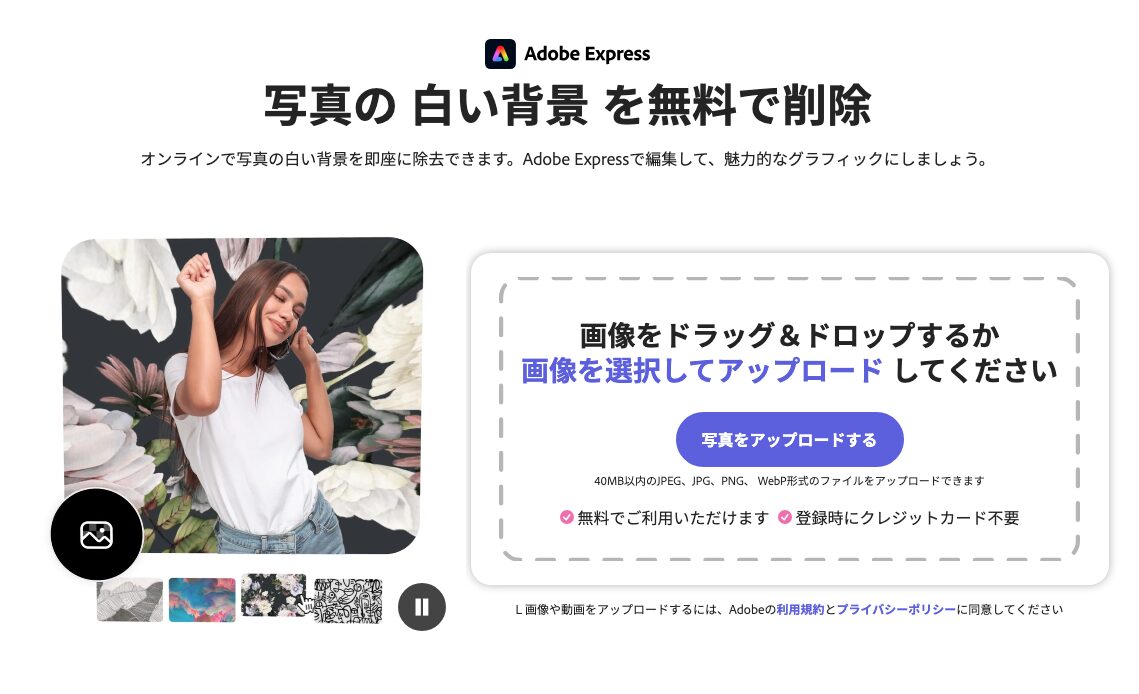Click the 40MB以内のJPEG file format note
The width and height of the screenshot is (1139, 694).
point(790,481)
